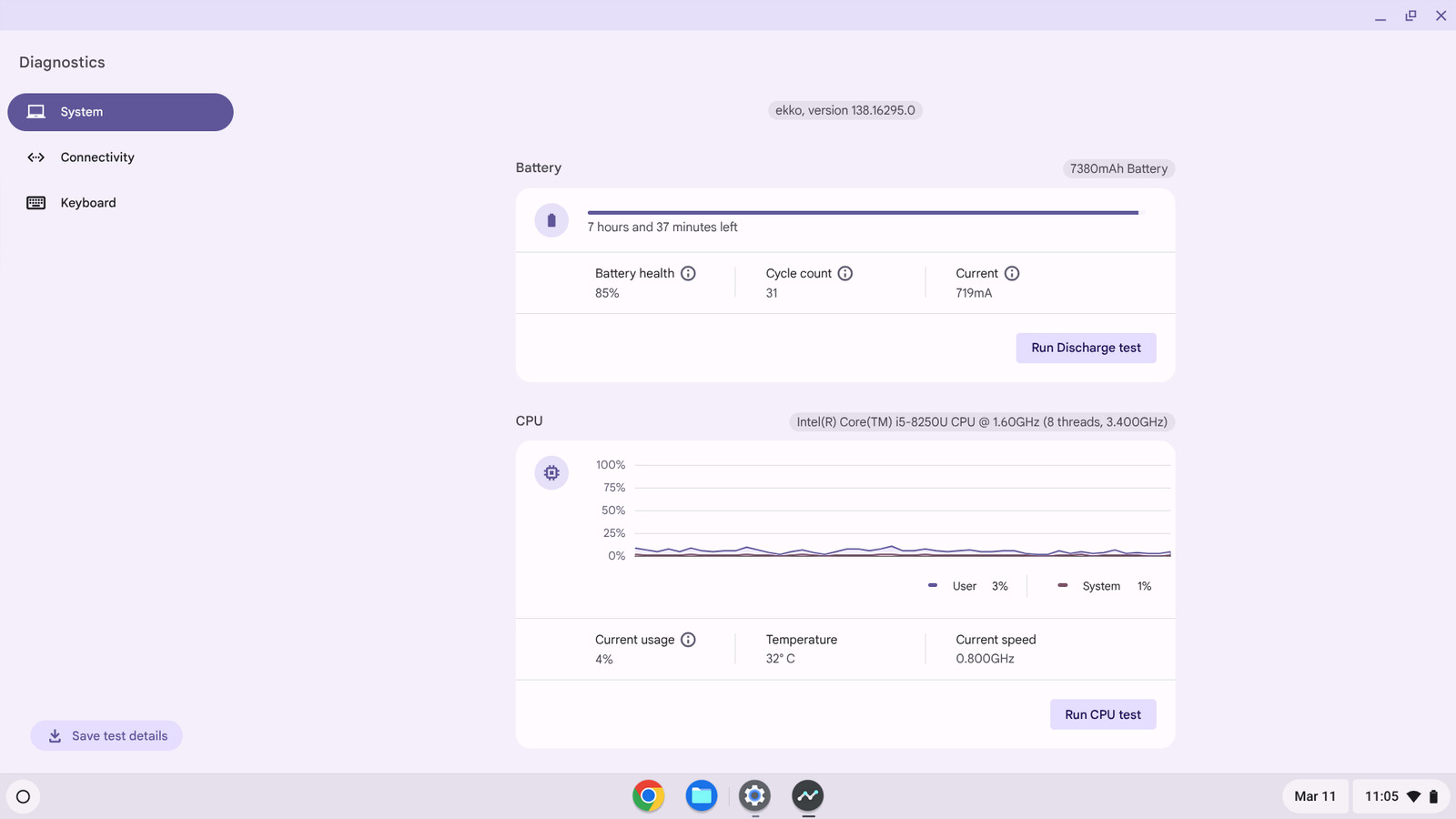Select the System tab in the sidebar
Image resolution: width=1456 pixels, height=819 pixels.
point(120,112)
